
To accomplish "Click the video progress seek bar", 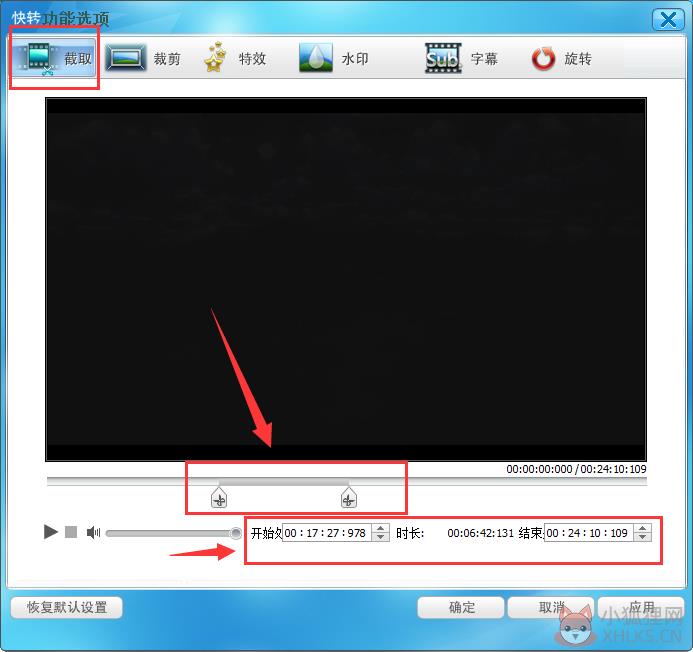I will click(x=346, y=481).
